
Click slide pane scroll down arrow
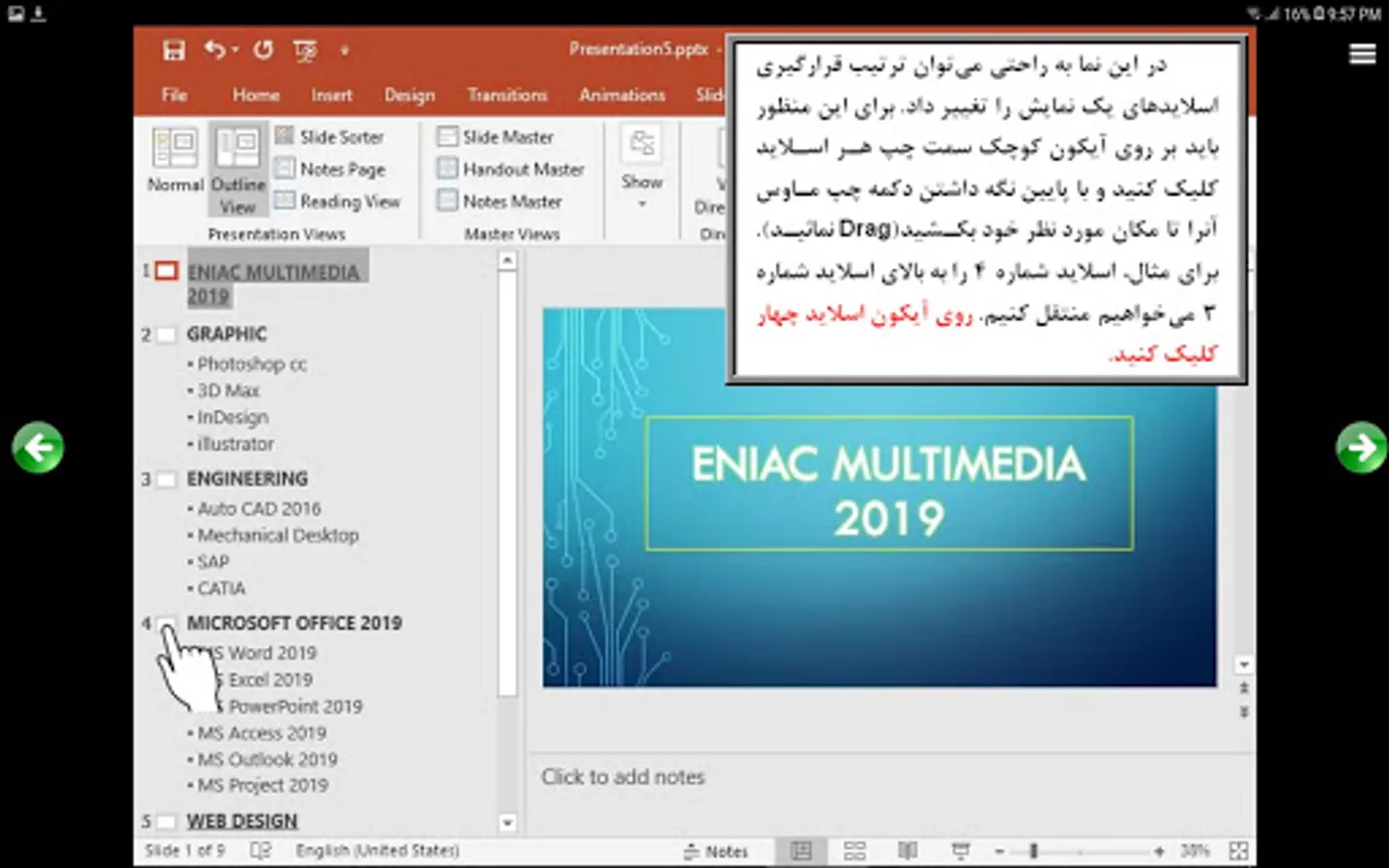[x=1244, y=665]
